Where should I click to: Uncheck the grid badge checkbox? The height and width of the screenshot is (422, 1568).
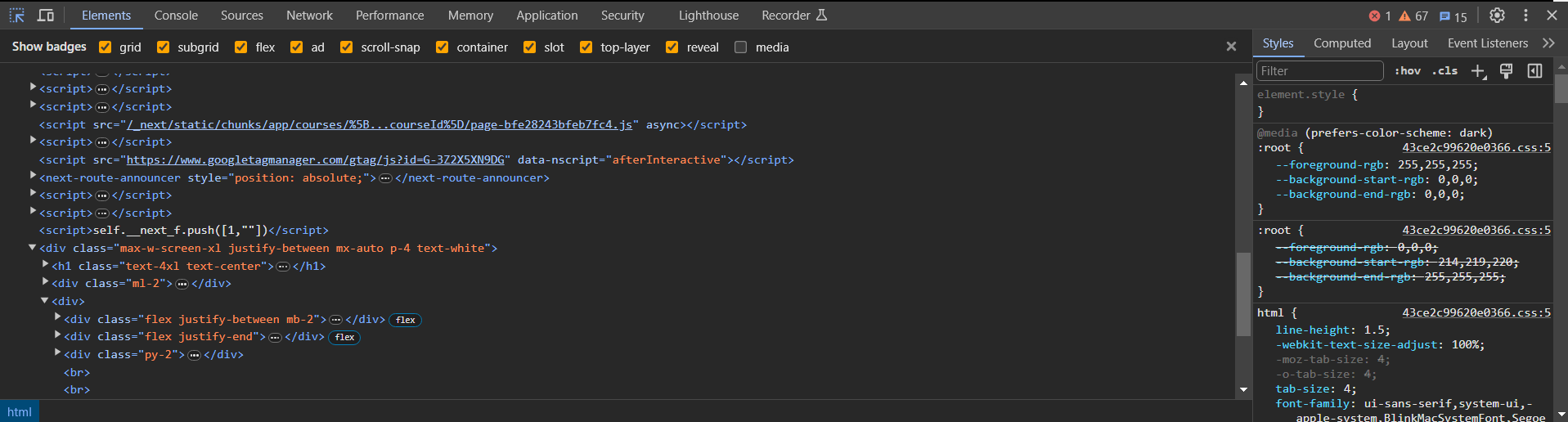coord(106,47)
